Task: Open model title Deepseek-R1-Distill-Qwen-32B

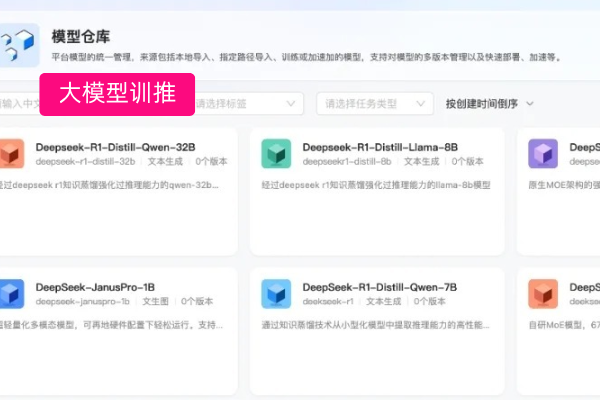Action: (x=115, y=147)
